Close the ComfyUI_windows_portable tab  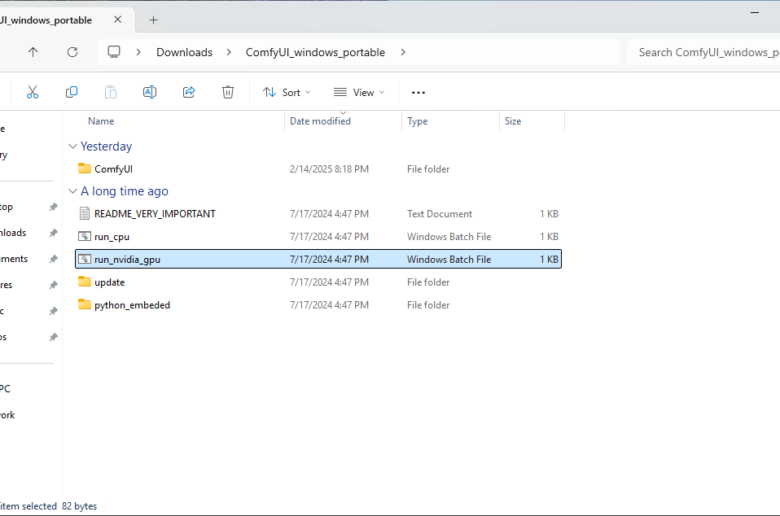(x=117, y=19)
